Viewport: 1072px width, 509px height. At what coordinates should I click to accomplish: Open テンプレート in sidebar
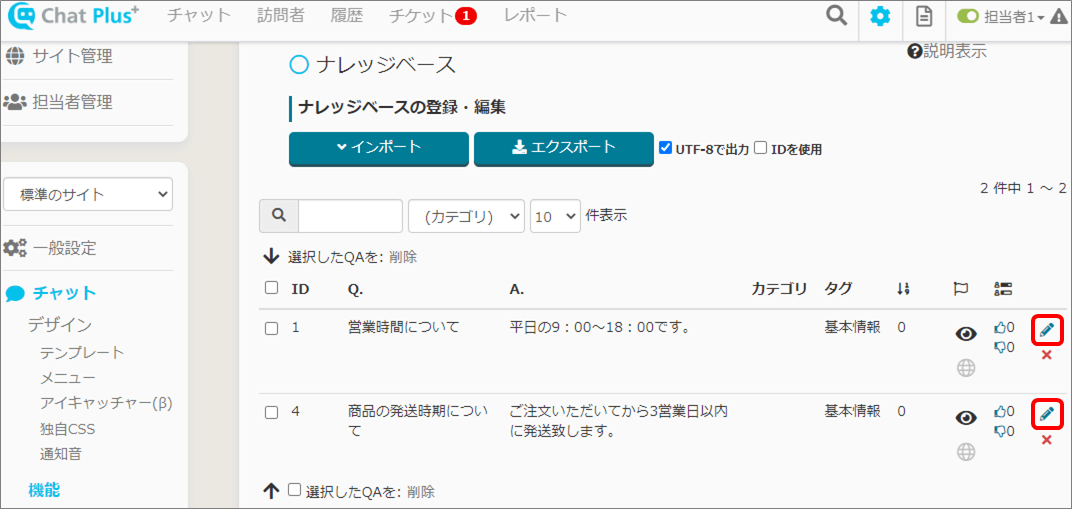tap(82, 353)
